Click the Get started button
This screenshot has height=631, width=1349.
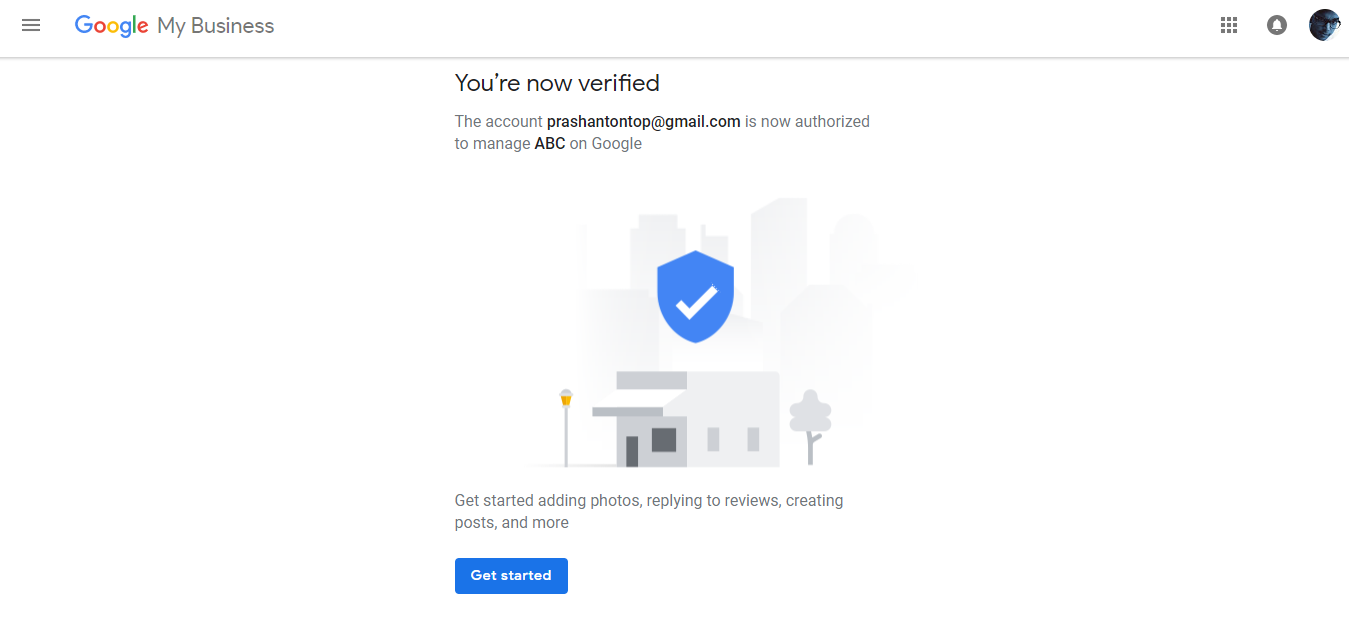click(511, 576)
